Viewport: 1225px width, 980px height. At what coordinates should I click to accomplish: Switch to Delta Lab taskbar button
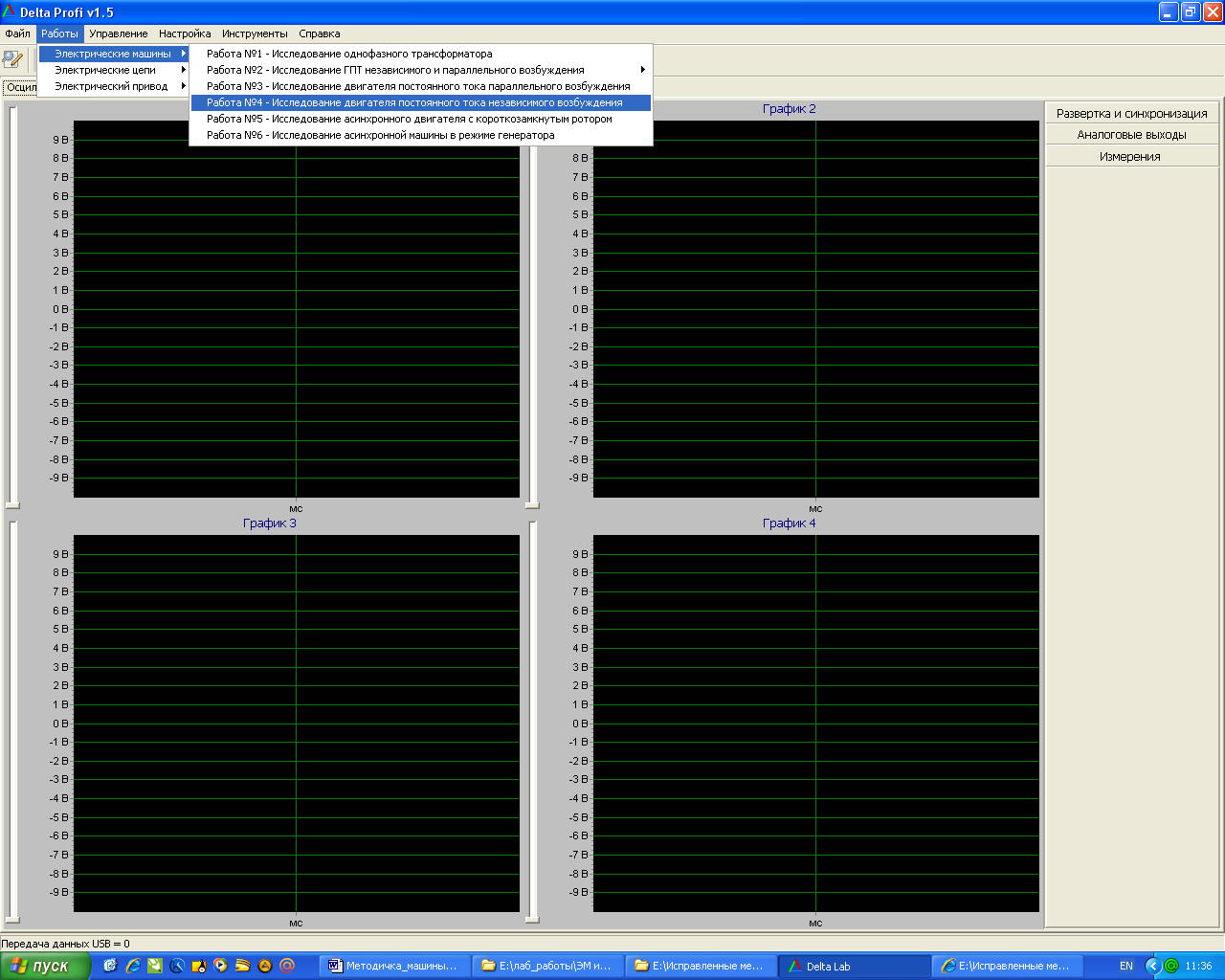pyautogui.click(x=855, y=966)
